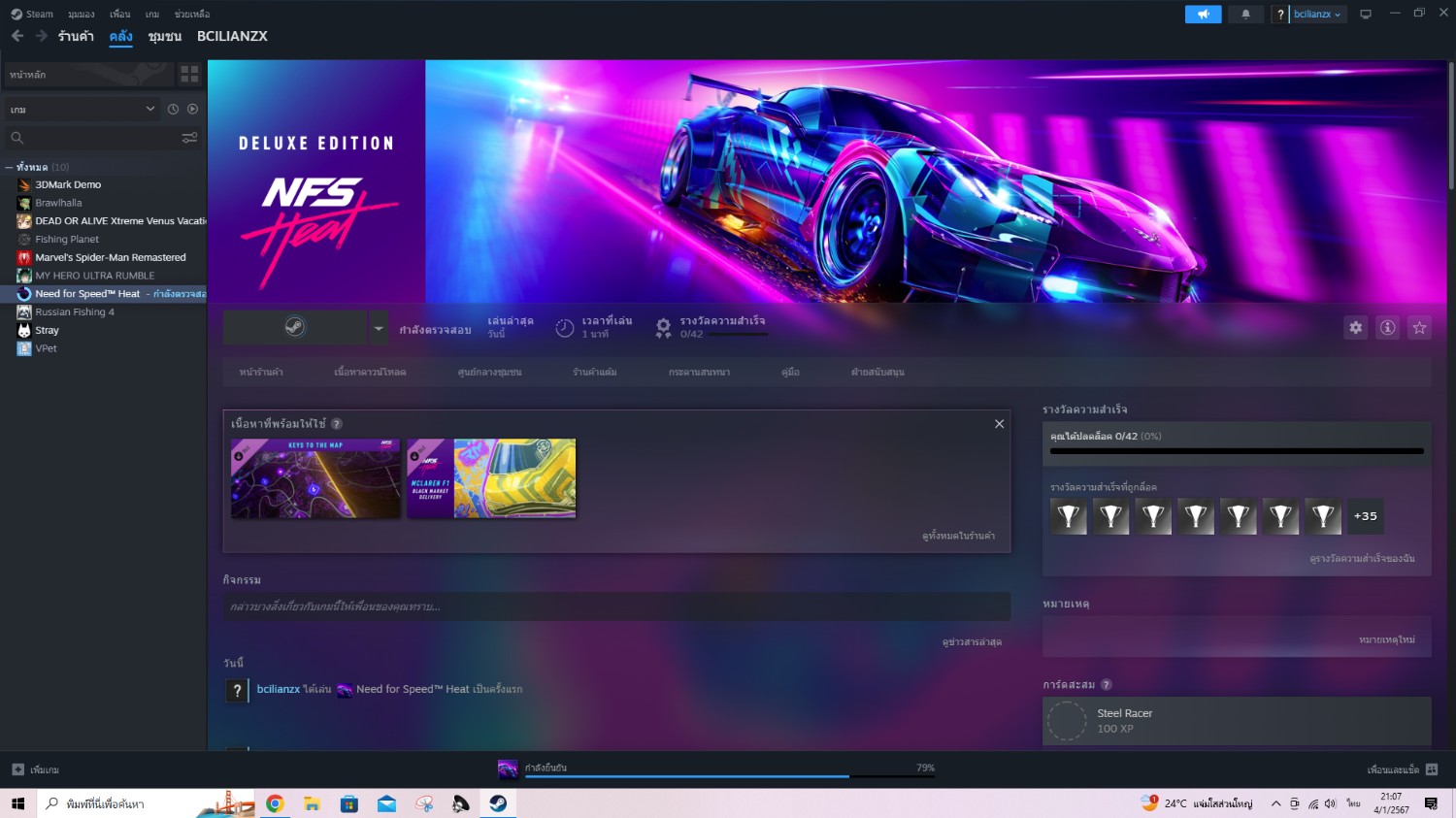
Task: Toggle the library grid view icon
Action: (x=189, y=74)
